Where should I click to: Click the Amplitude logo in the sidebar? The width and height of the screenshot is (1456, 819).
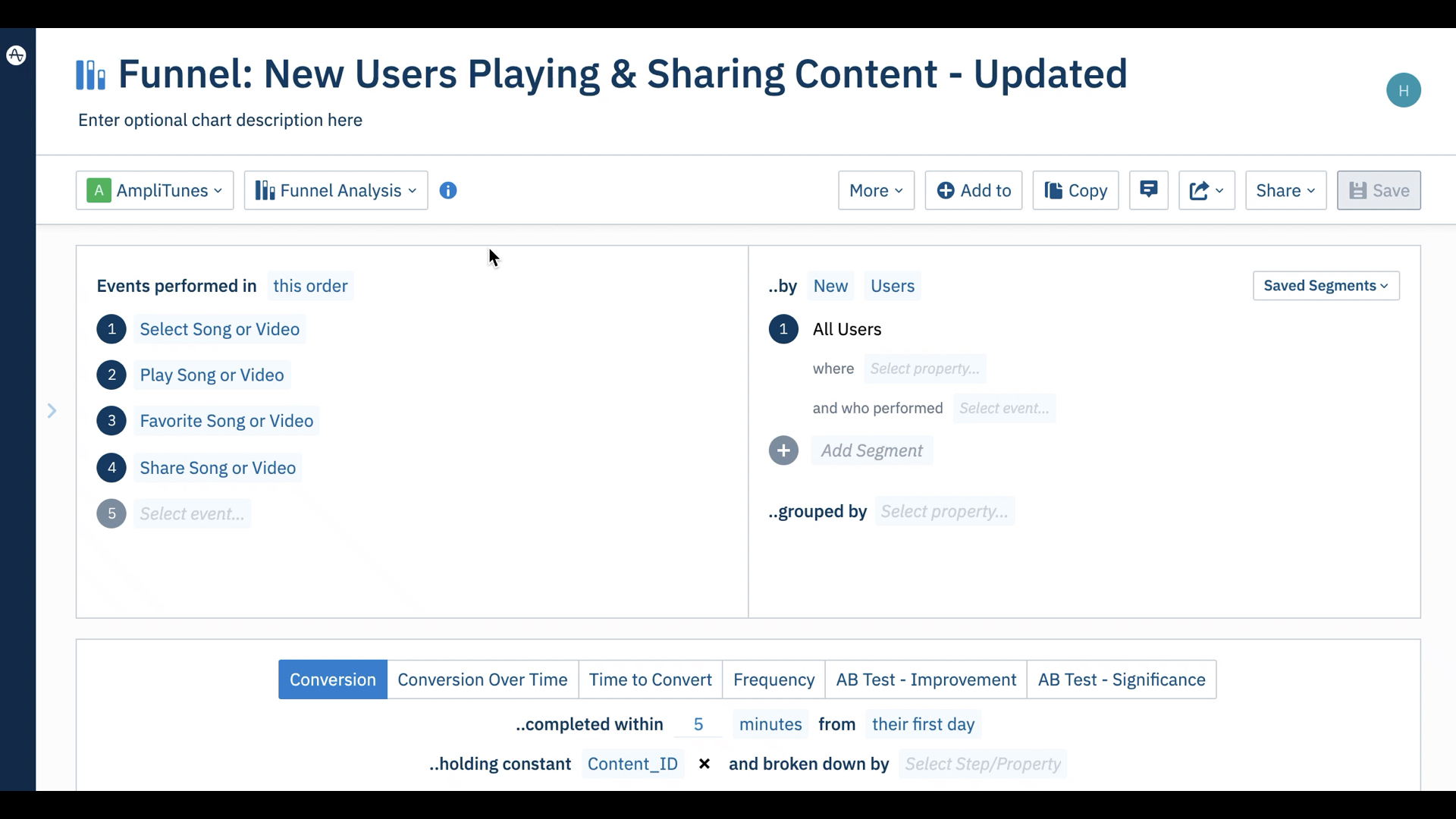click(x=17, y=55)
